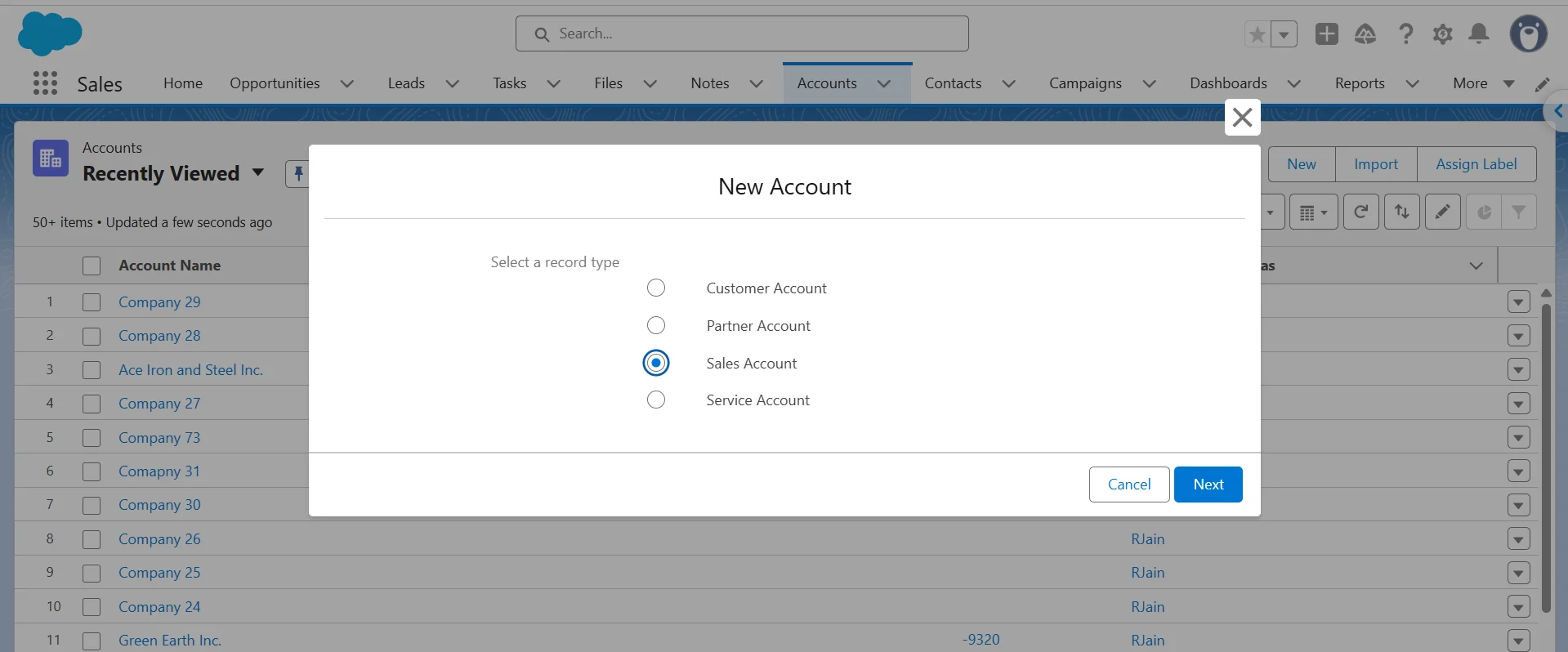Check the Ace Iron and Steel Inc. checkbox

point(92,370)
